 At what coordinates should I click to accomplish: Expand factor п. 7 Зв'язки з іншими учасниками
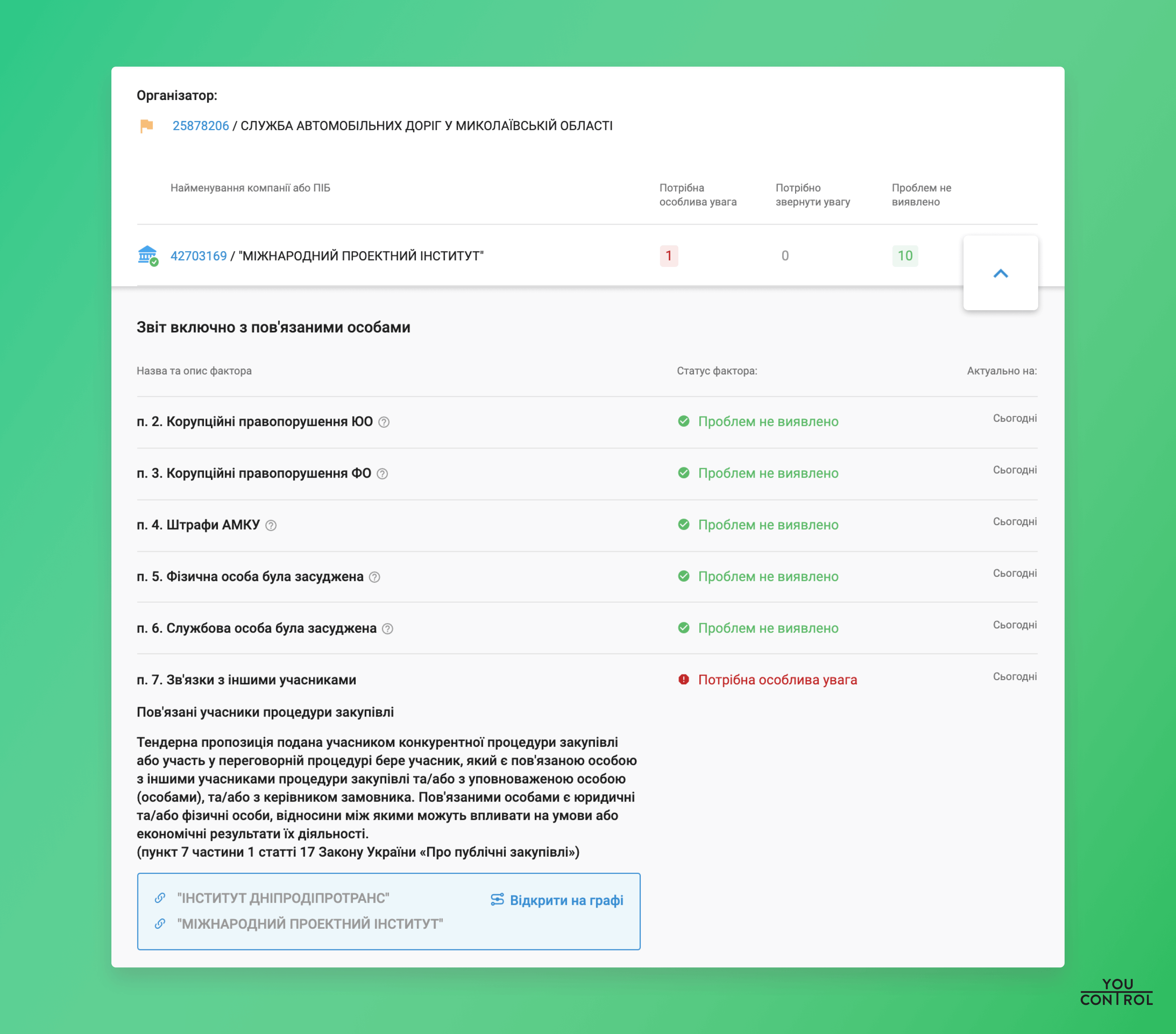246,680
